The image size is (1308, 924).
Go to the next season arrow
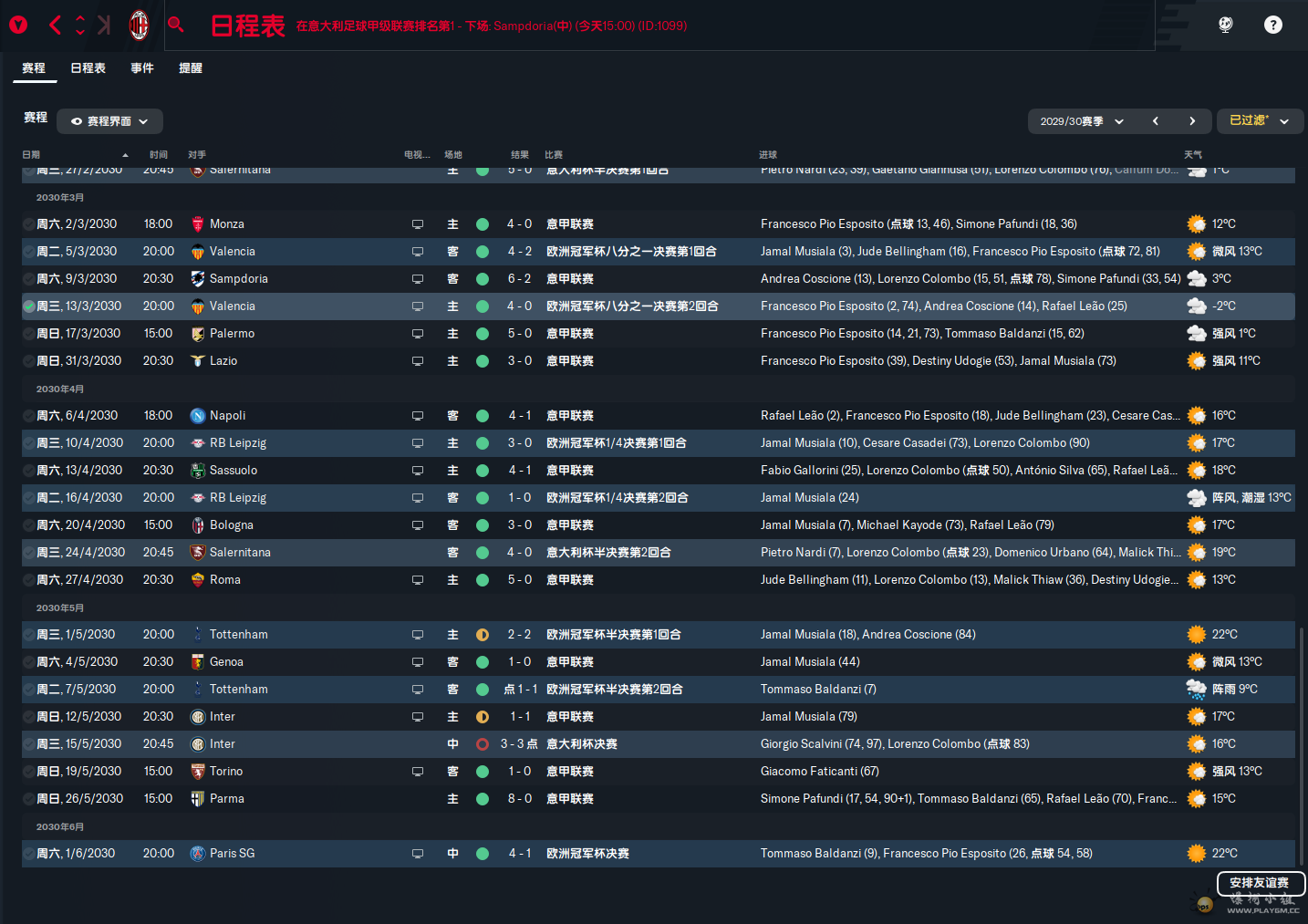point(1192,121)
